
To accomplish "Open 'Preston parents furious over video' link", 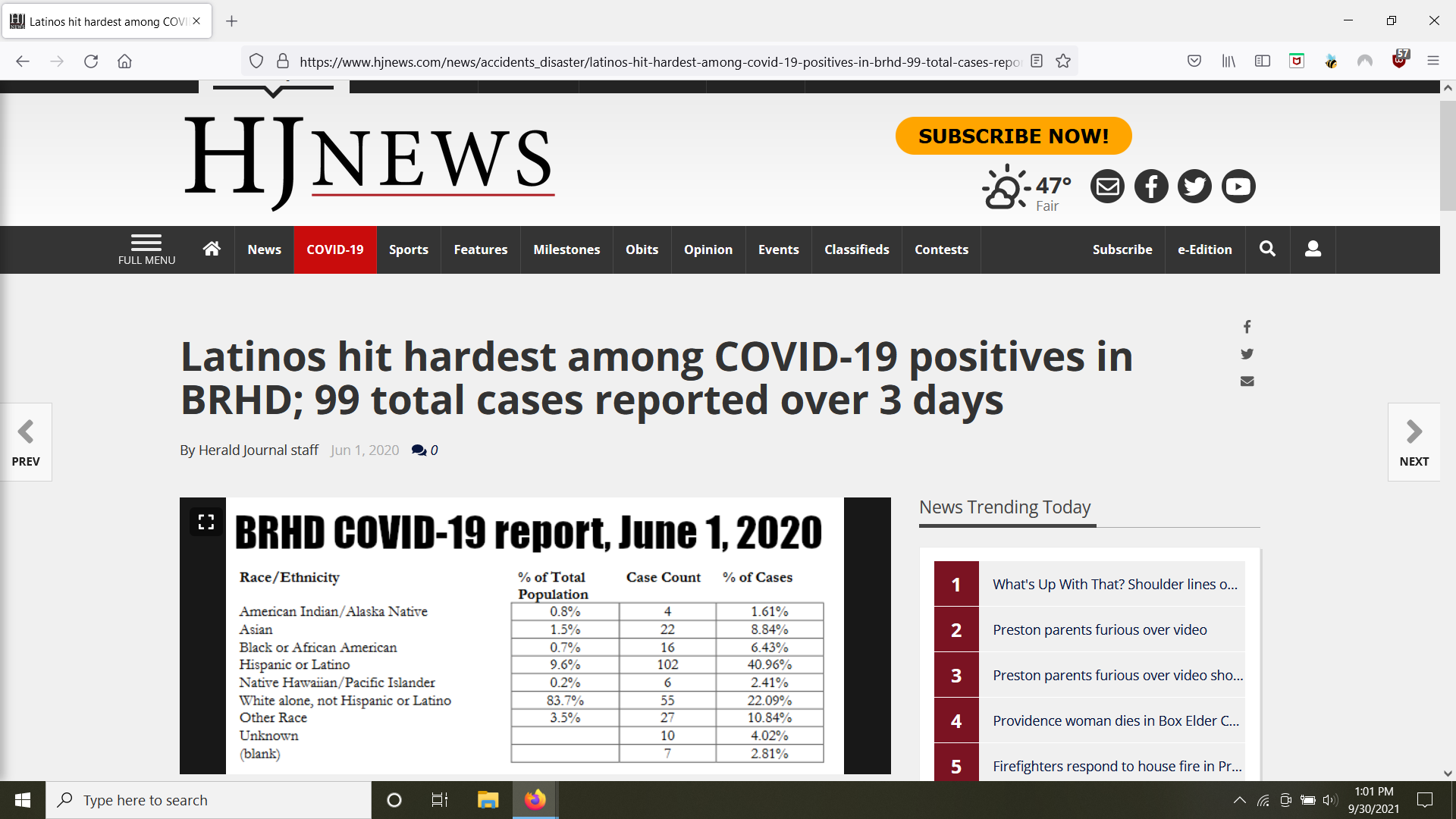I will [1099, 629].
